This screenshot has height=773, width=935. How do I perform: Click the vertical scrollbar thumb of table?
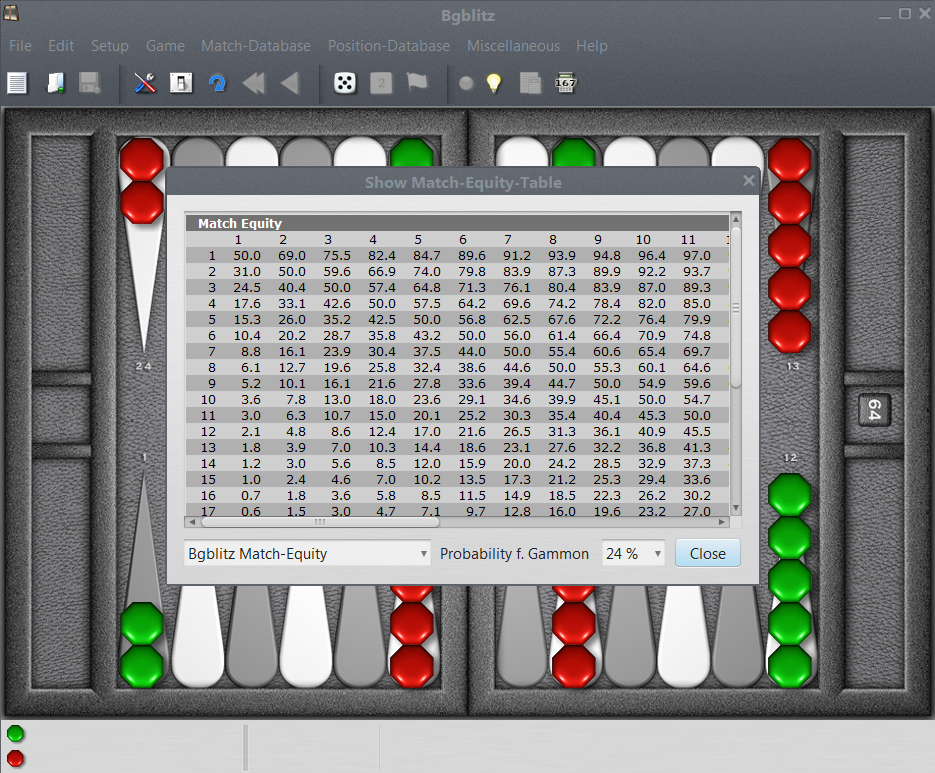coord(736,307)
